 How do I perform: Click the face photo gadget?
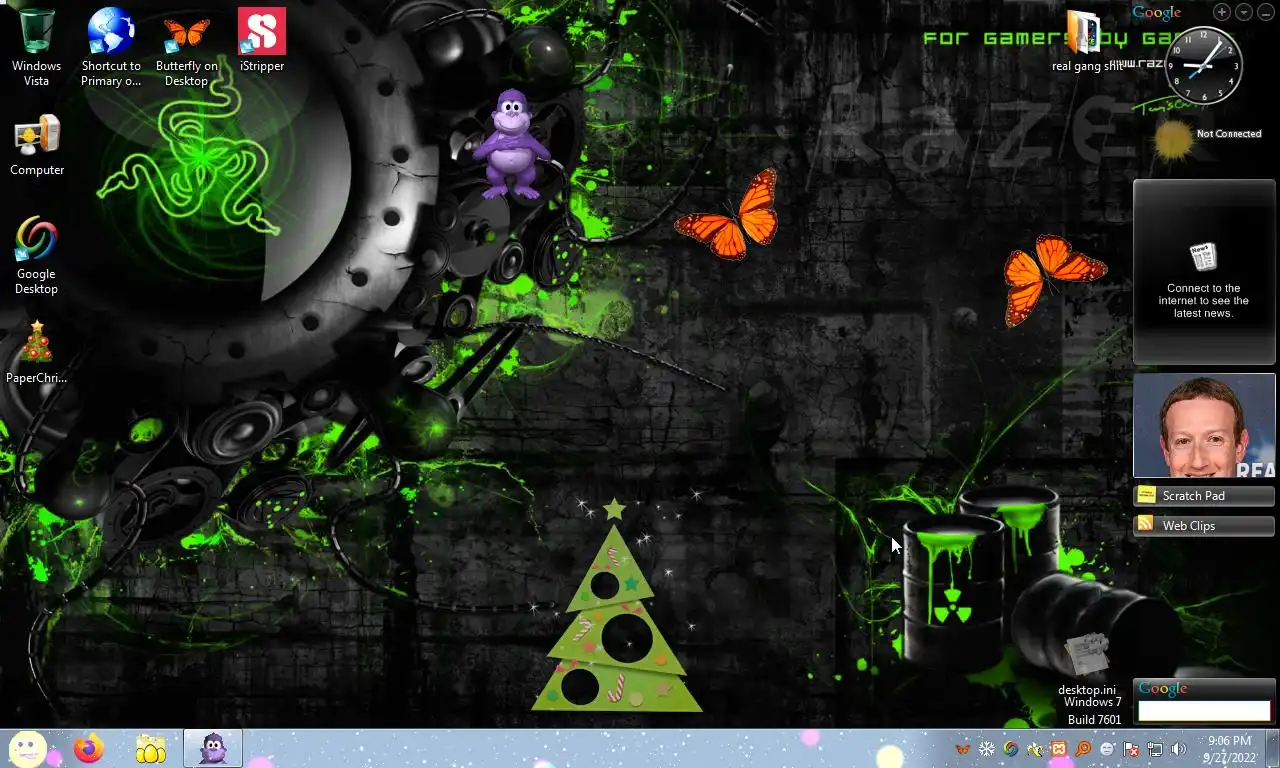point(1204,426)
